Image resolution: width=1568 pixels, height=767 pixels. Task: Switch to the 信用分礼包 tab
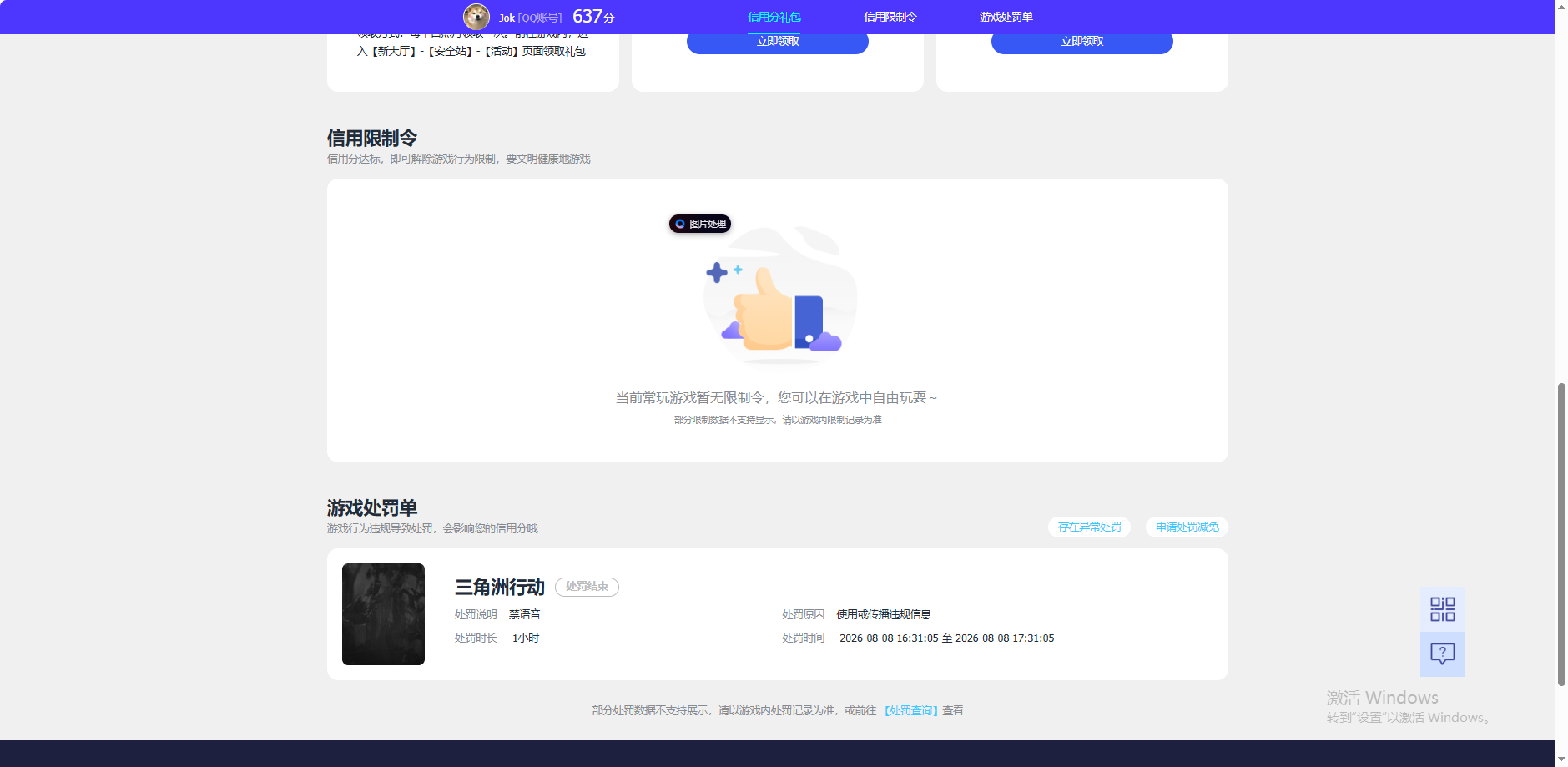click(x=774, y=17)
